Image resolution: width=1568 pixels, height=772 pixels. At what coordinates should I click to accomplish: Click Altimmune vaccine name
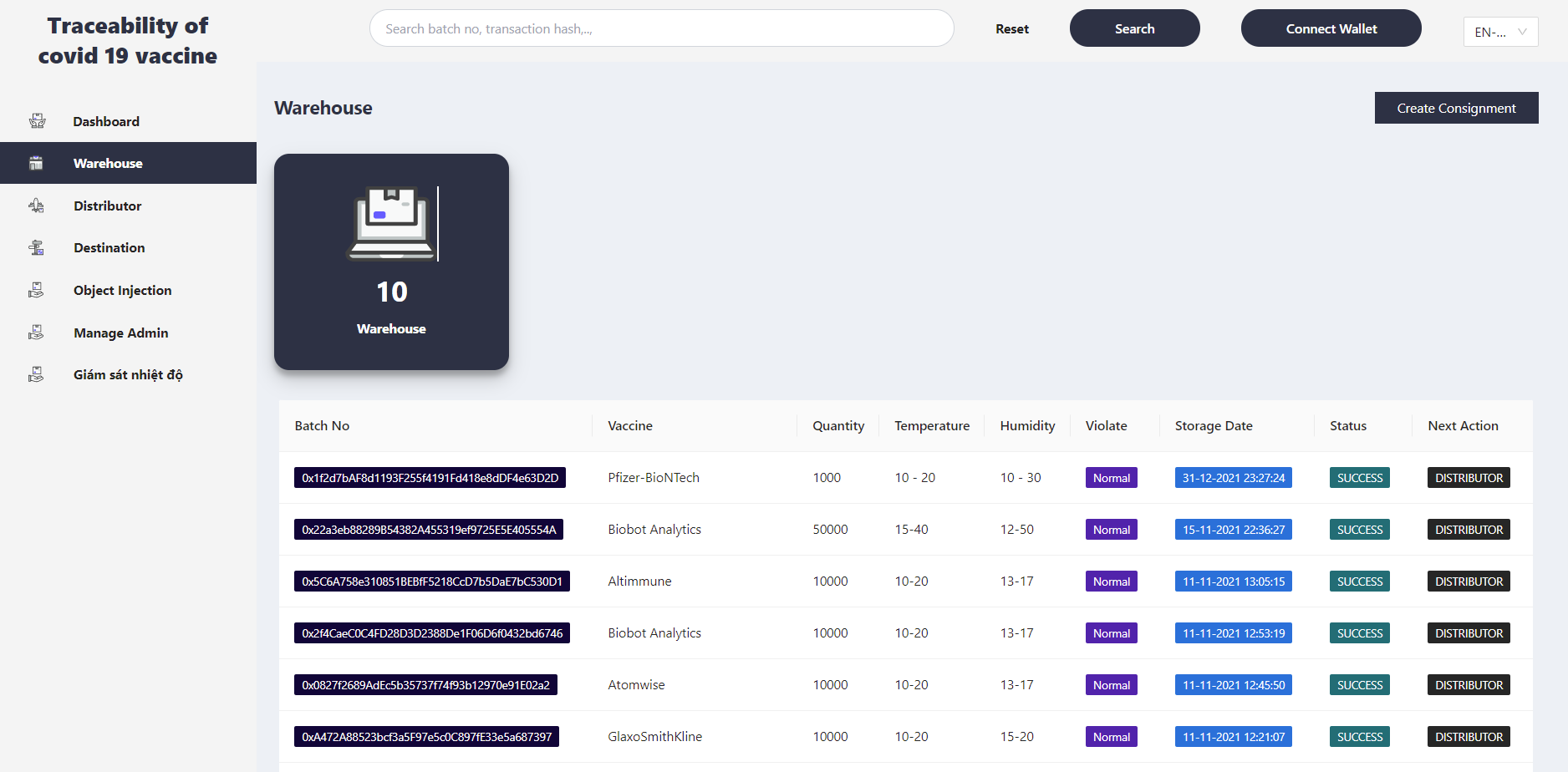pos(639,582)
